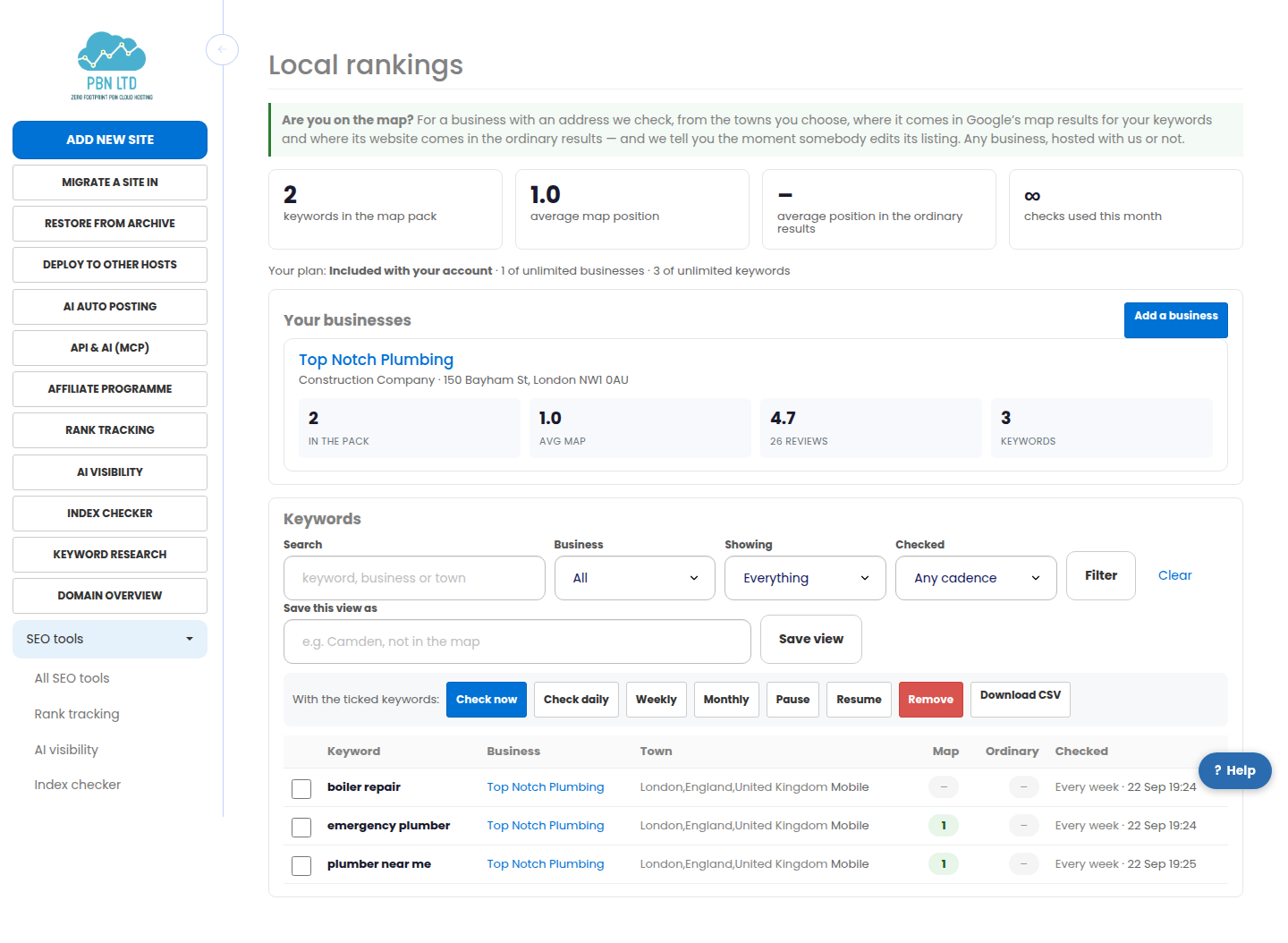
Task: Click the boiler repair keyword text
Action: coord(364,787)
